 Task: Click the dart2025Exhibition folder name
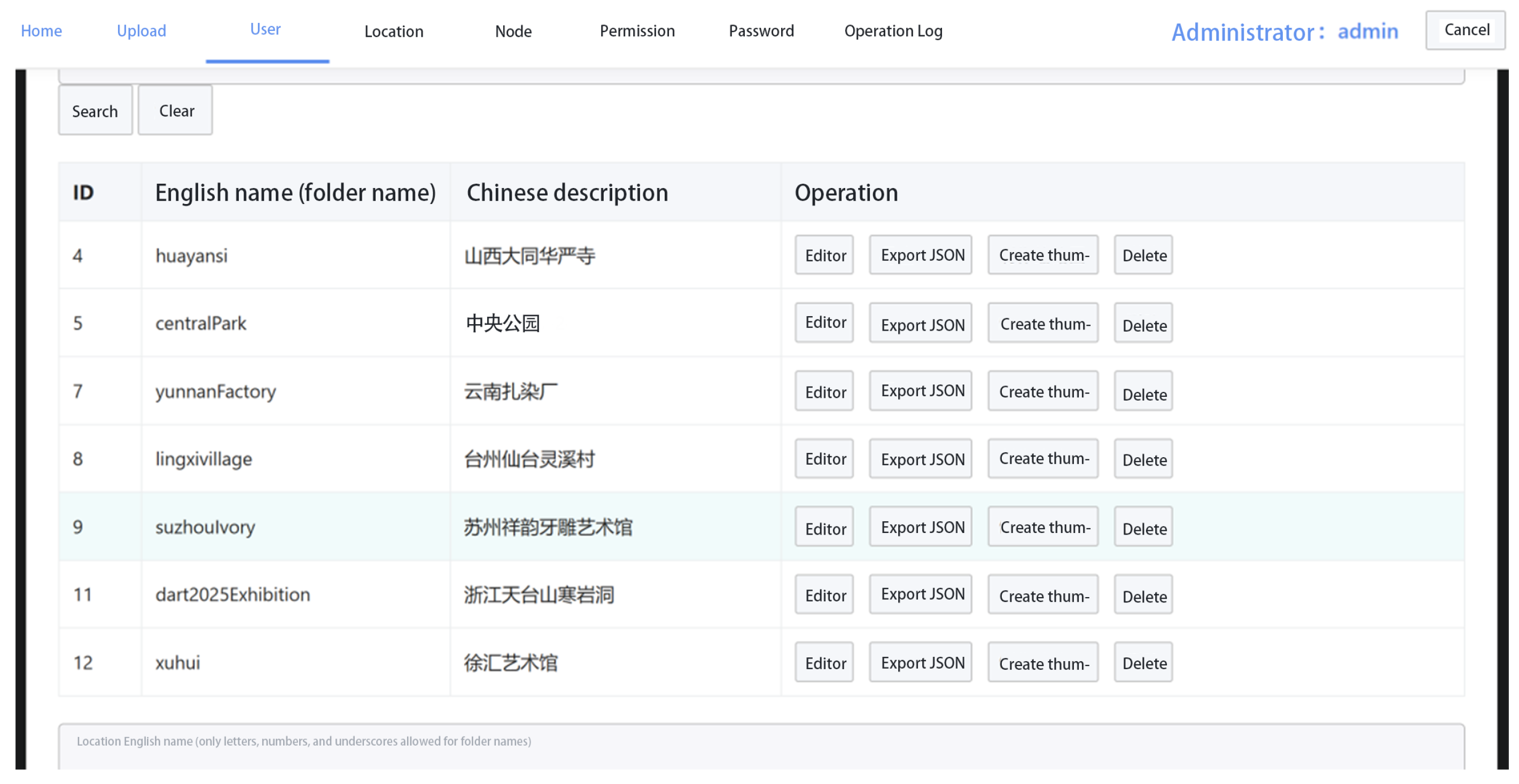click(232, 595)
